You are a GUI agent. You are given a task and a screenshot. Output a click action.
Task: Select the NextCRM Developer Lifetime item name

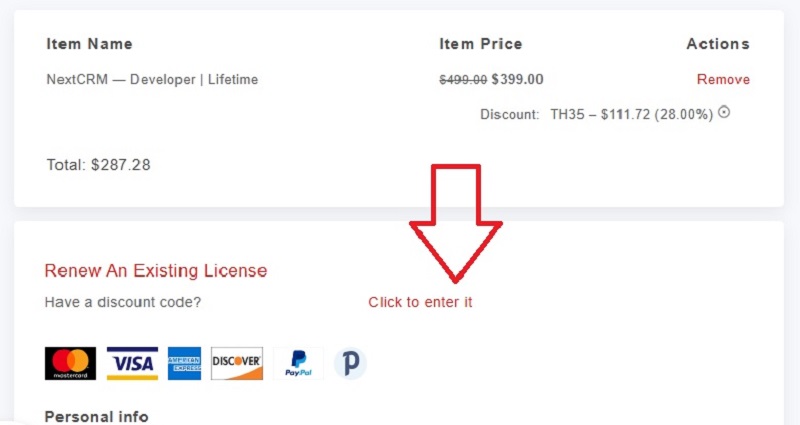pos(152,80)
